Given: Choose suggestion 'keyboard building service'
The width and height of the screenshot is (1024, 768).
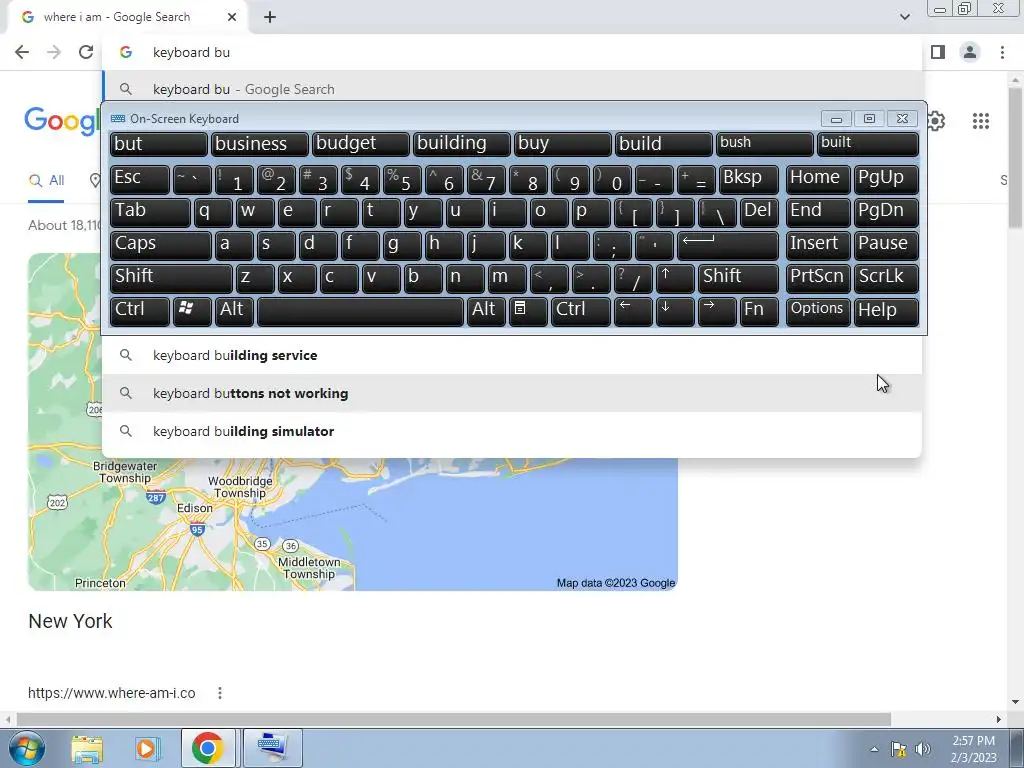Looking at the screenshot, I should [x=512, y=355].
